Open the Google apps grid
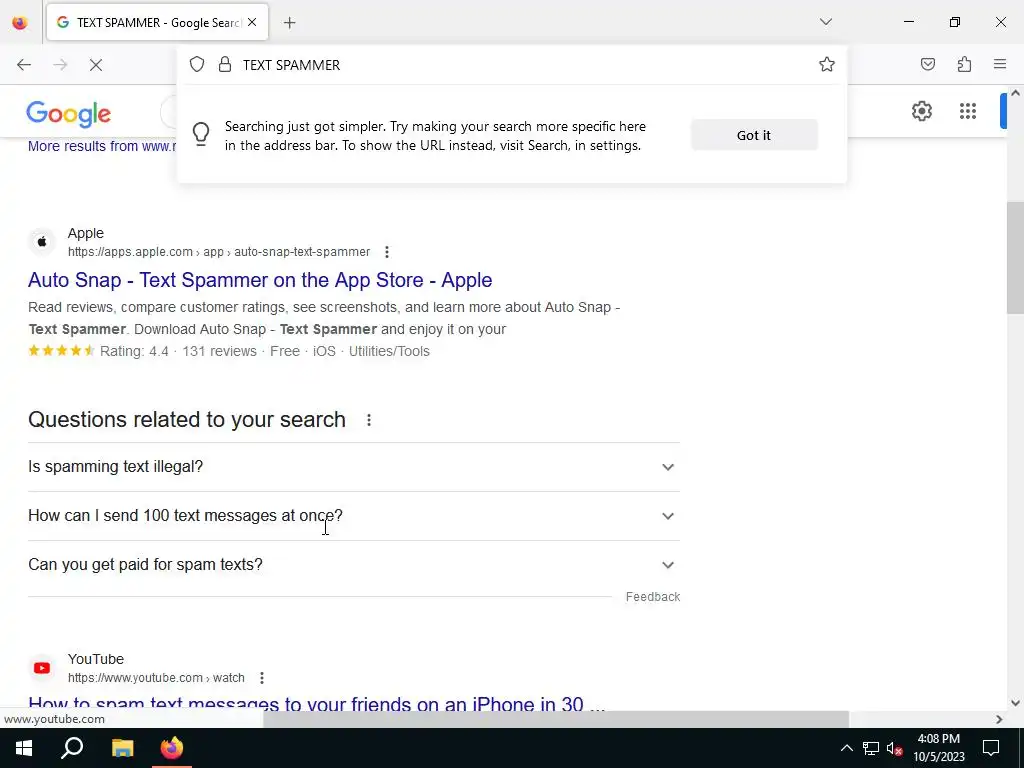1024x768 pixels. click(x=968, y=111)
